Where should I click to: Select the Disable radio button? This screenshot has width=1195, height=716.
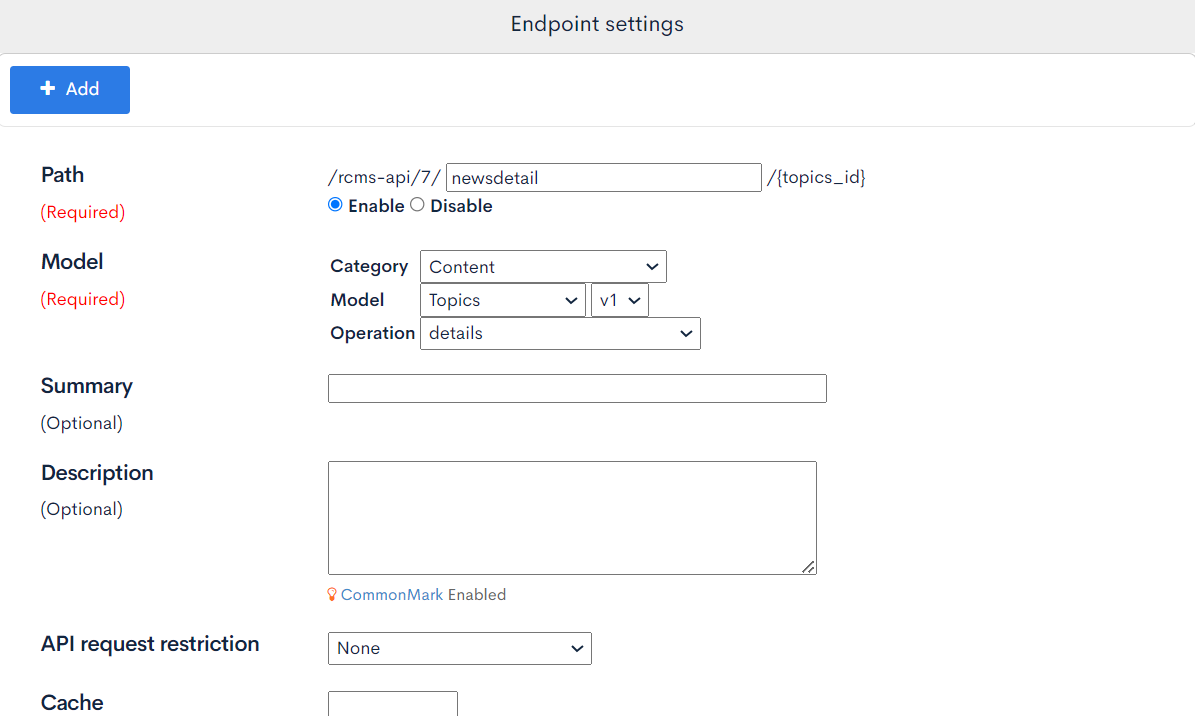click(417, 204)
